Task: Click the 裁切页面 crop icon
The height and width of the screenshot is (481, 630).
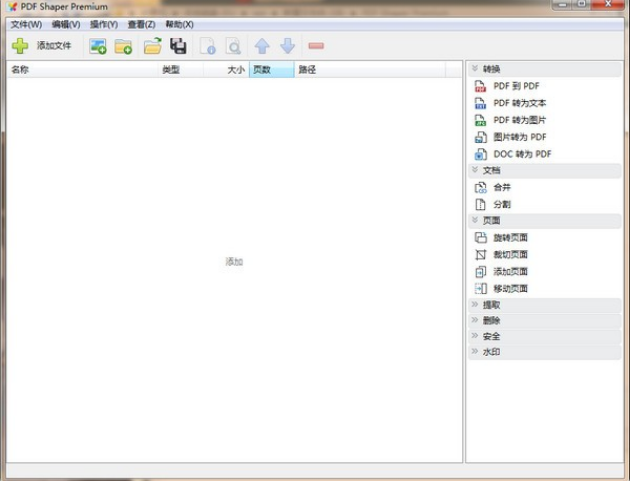Action: click(481, 254)
